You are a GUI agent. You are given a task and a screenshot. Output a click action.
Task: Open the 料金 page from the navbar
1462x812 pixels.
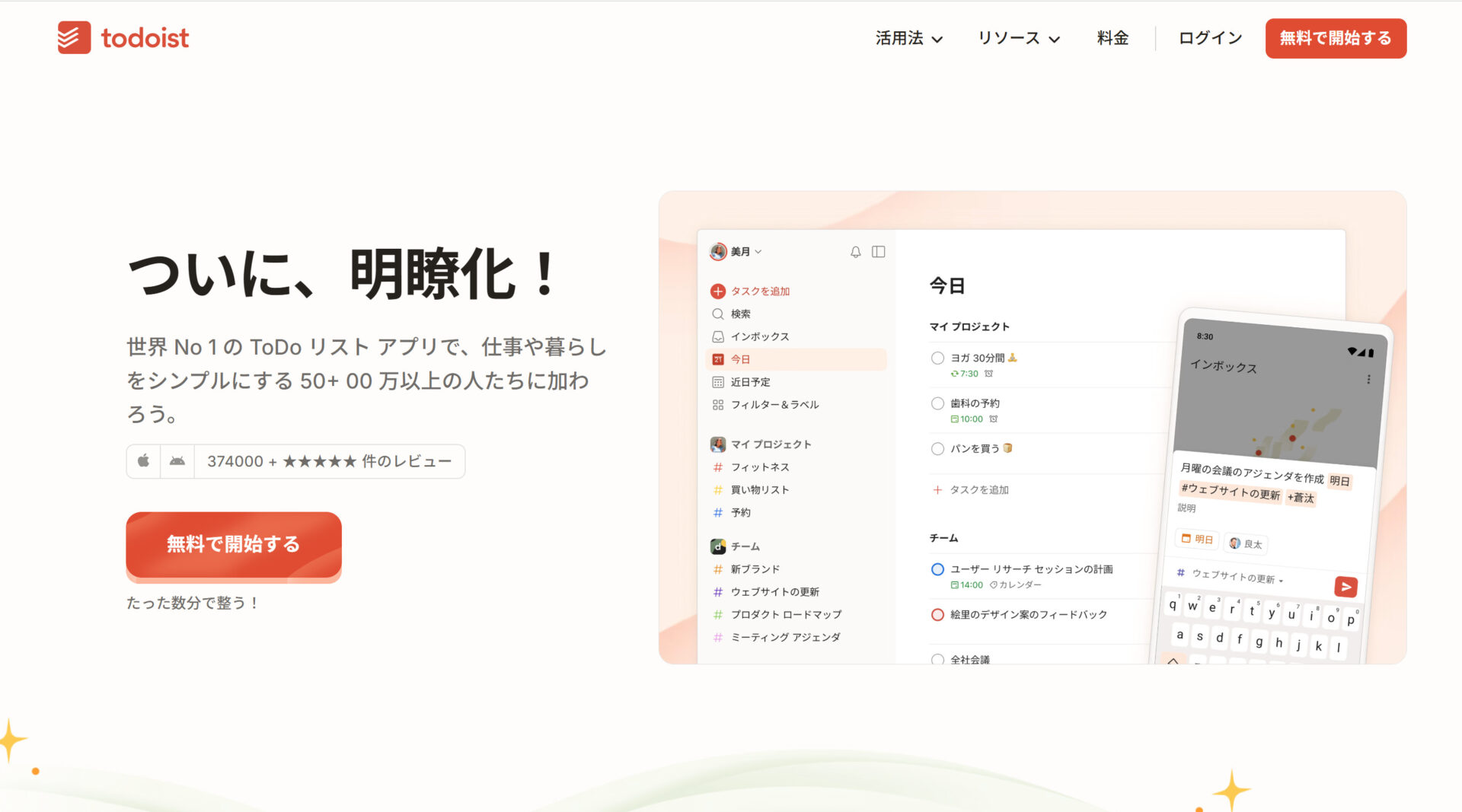click(x=1112, y=38)
